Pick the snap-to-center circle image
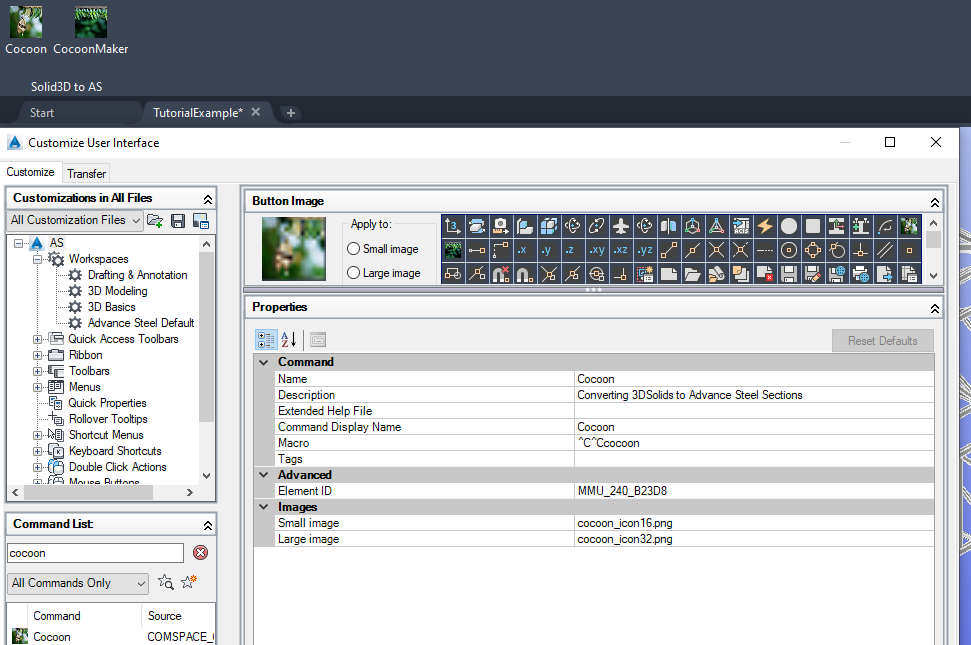 pos(789,250)
